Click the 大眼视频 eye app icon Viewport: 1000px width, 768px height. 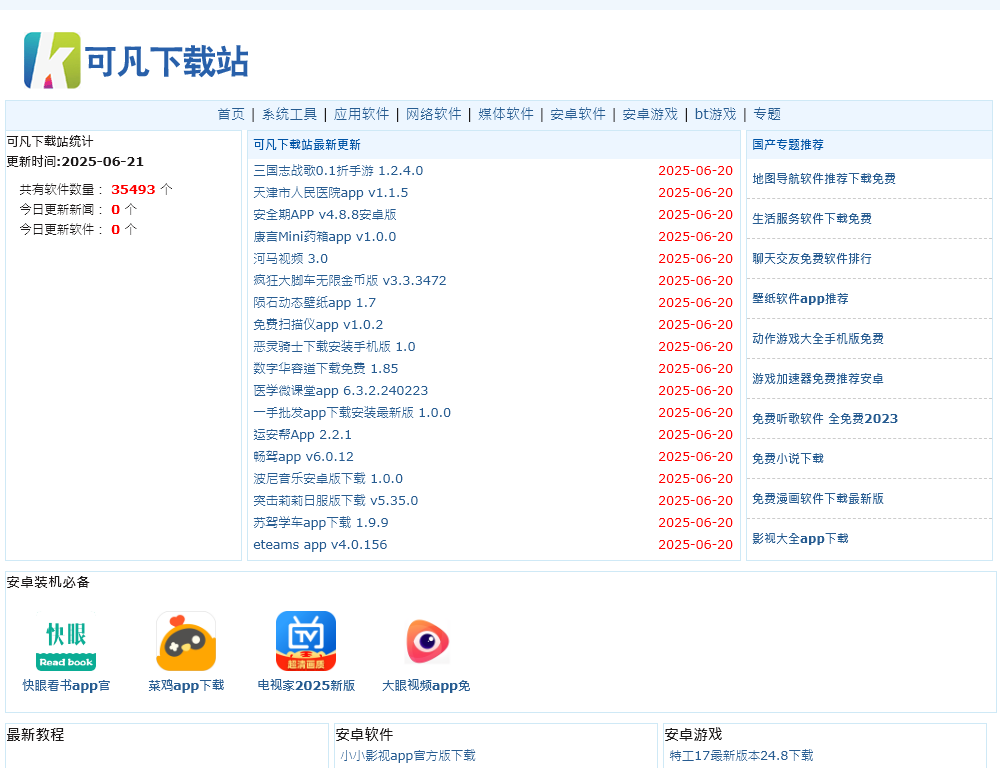(426, 640)
